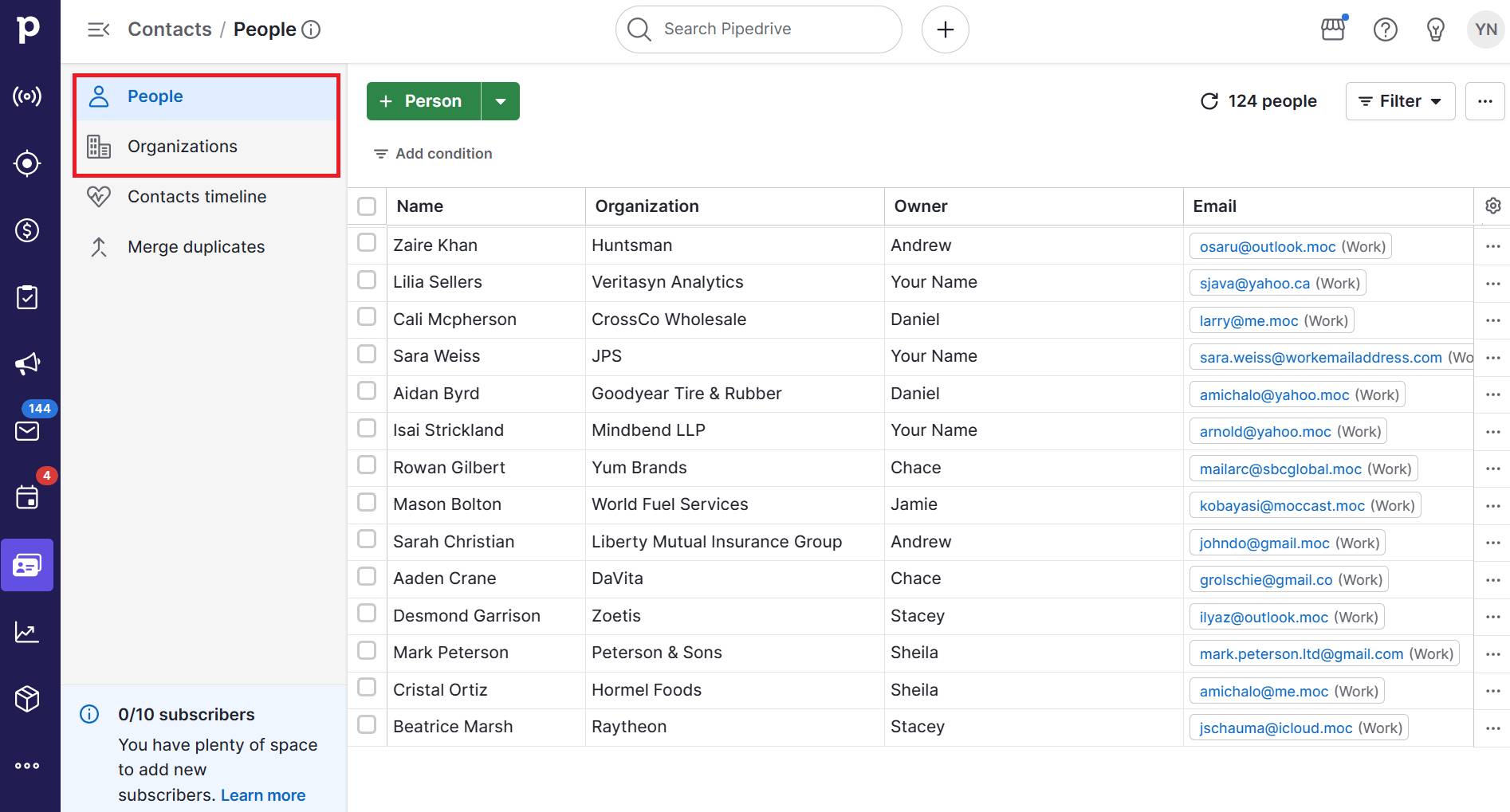Open Insights chart icon in sidebar
Image resolution: width=1510 pixels, height=812 pixels.
point(27,632)
